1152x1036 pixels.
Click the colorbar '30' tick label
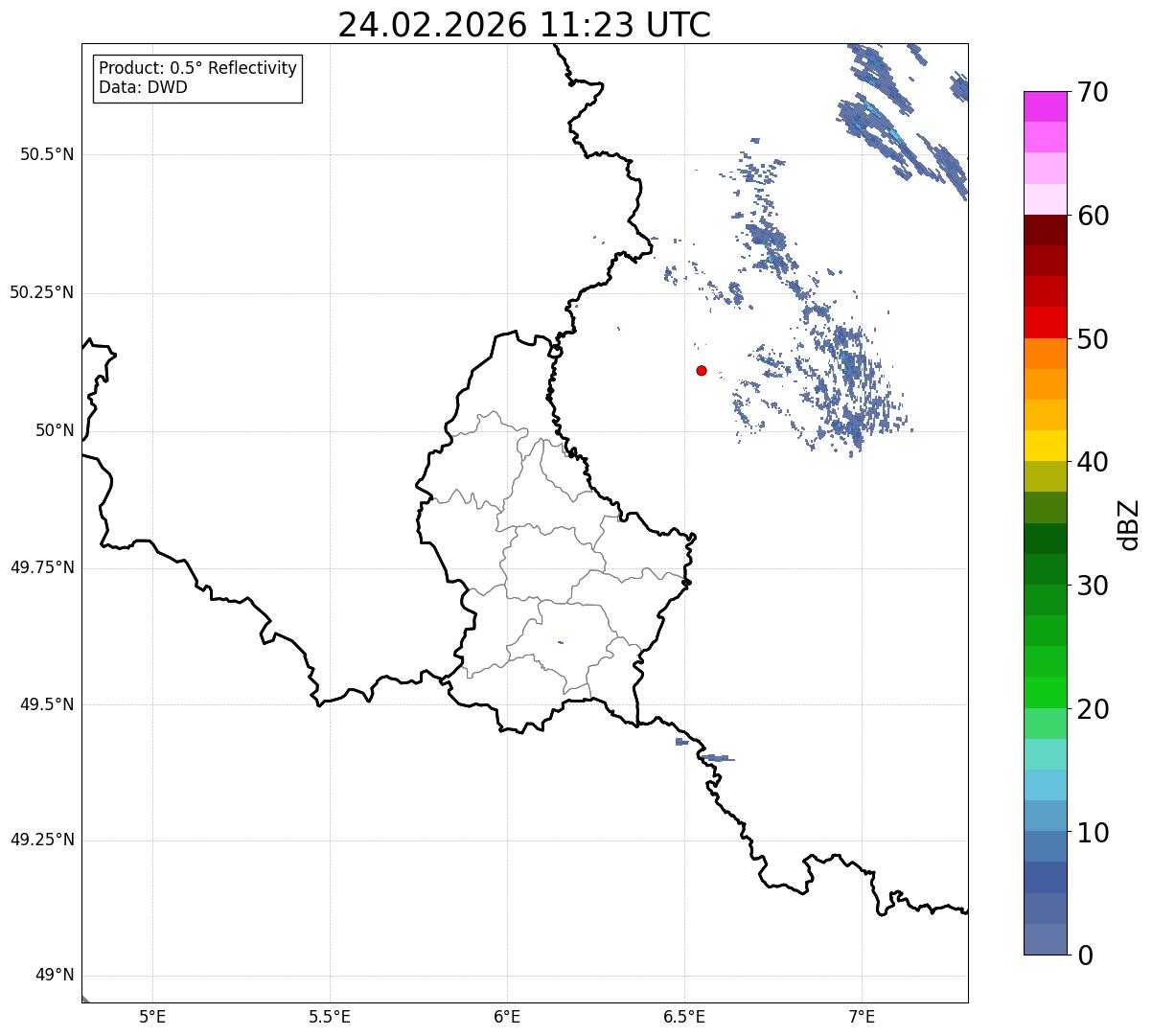[1093, 586]
